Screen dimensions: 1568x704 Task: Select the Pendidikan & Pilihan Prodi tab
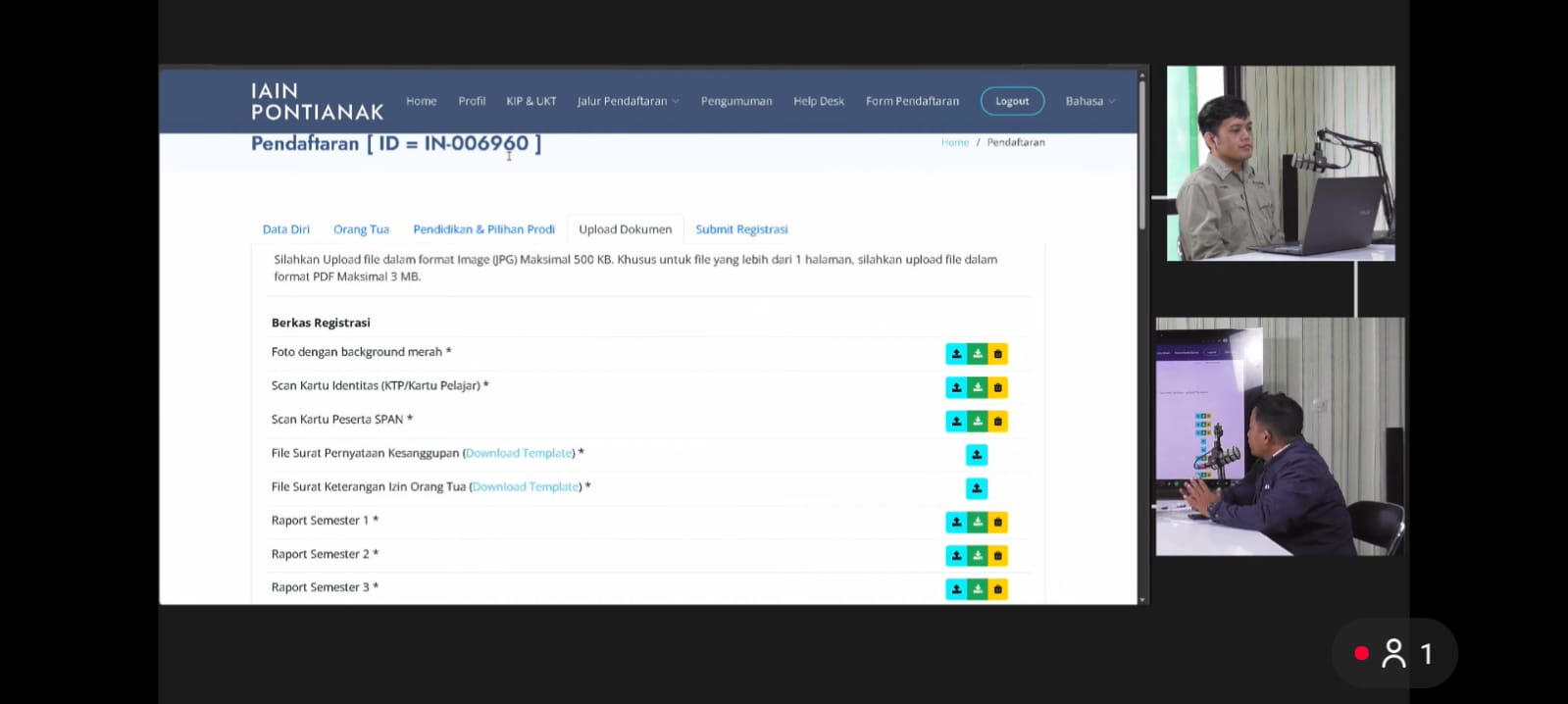483,229
